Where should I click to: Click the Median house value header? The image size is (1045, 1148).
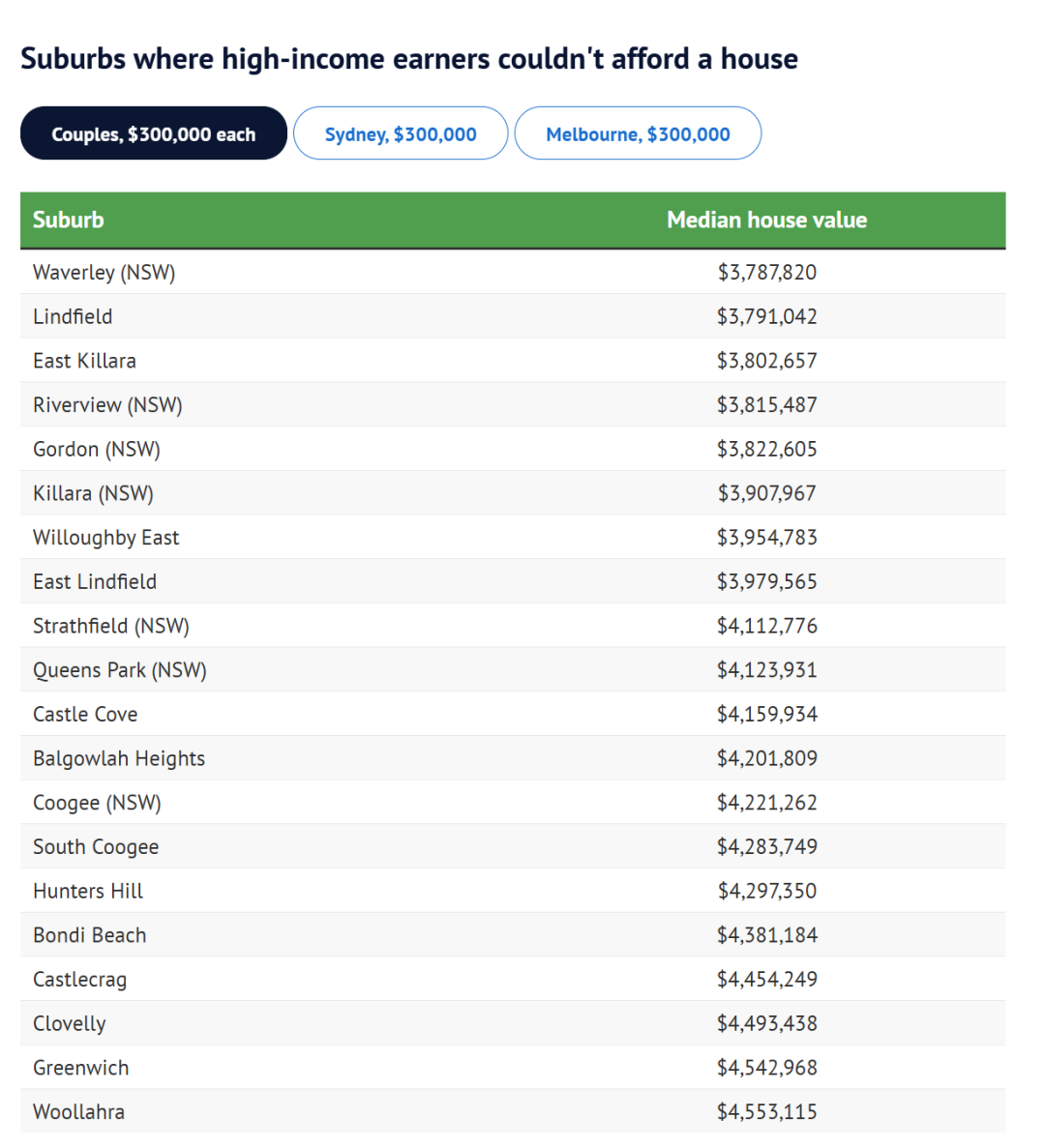(x=766, y=220)
